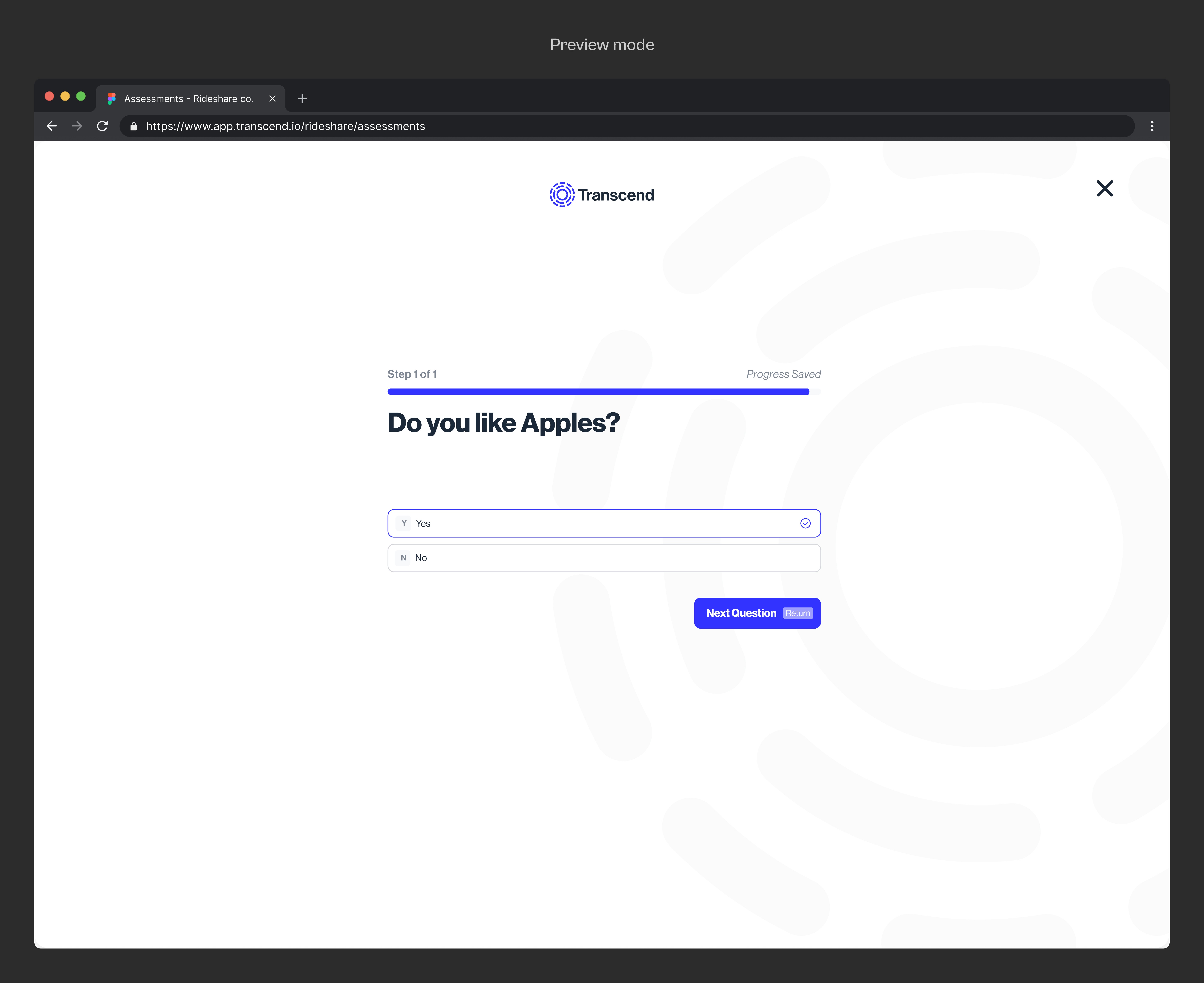Open a new tab with plus icon
The width and height of the screenshot is (1204, 983).
(302, 98)
